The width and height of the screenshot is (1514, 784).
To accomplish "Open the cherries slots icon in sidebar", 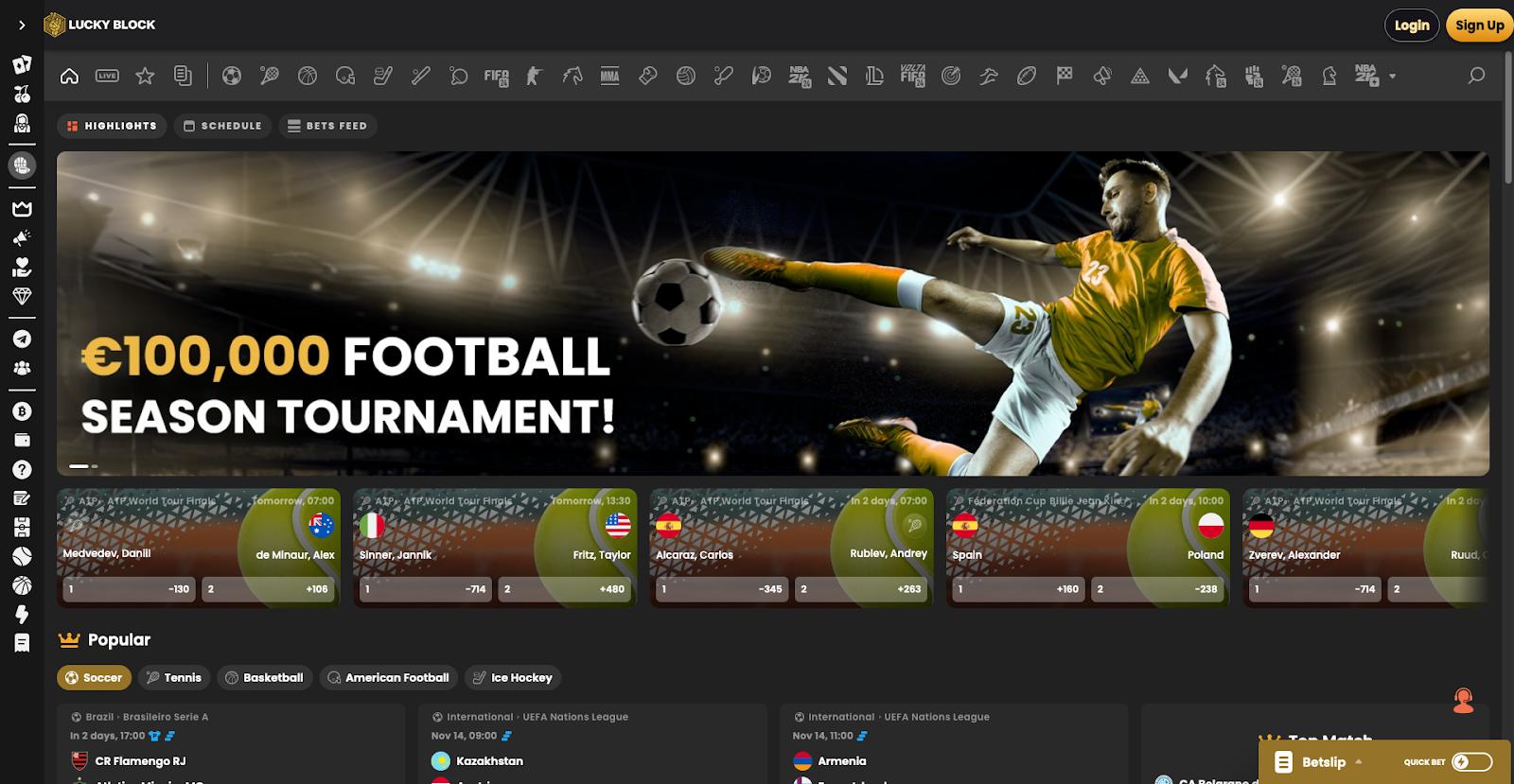I will click(22, 94).
